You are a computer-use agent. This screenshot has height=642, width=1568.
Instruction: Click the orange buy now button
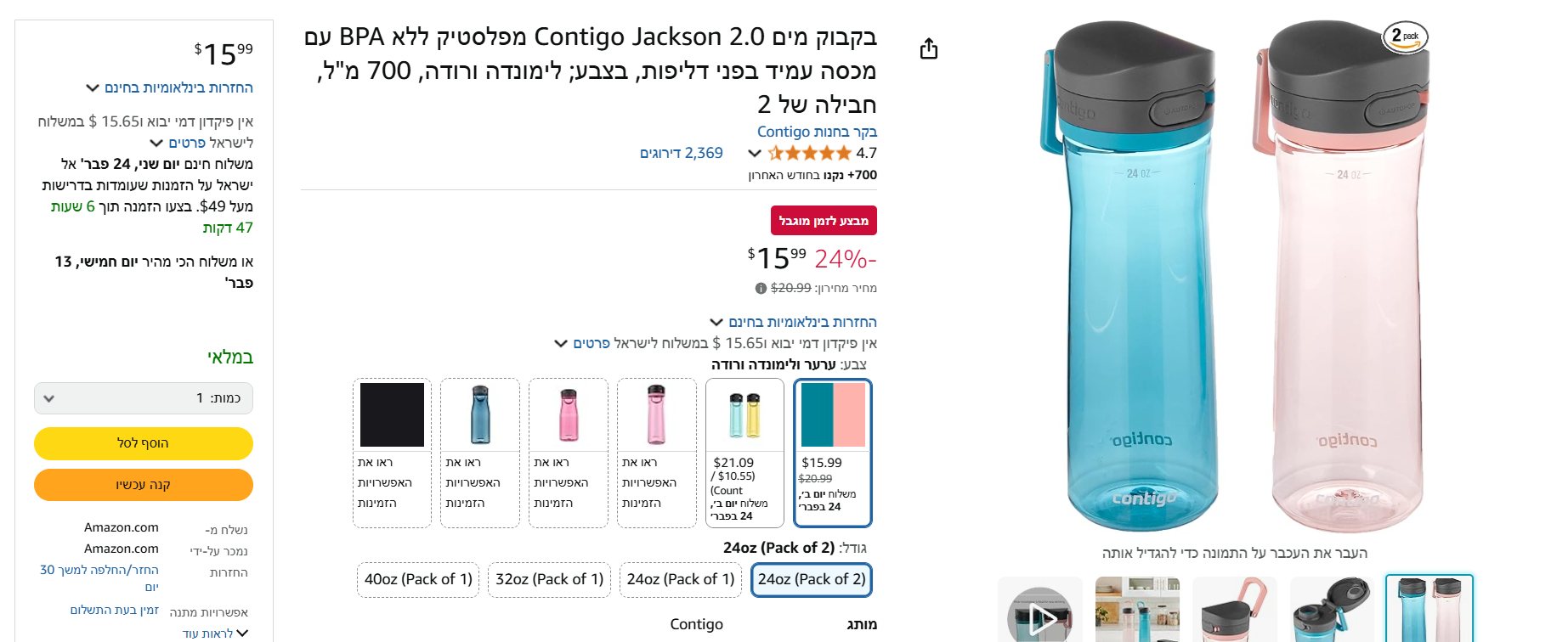click(x=144, y=485)
